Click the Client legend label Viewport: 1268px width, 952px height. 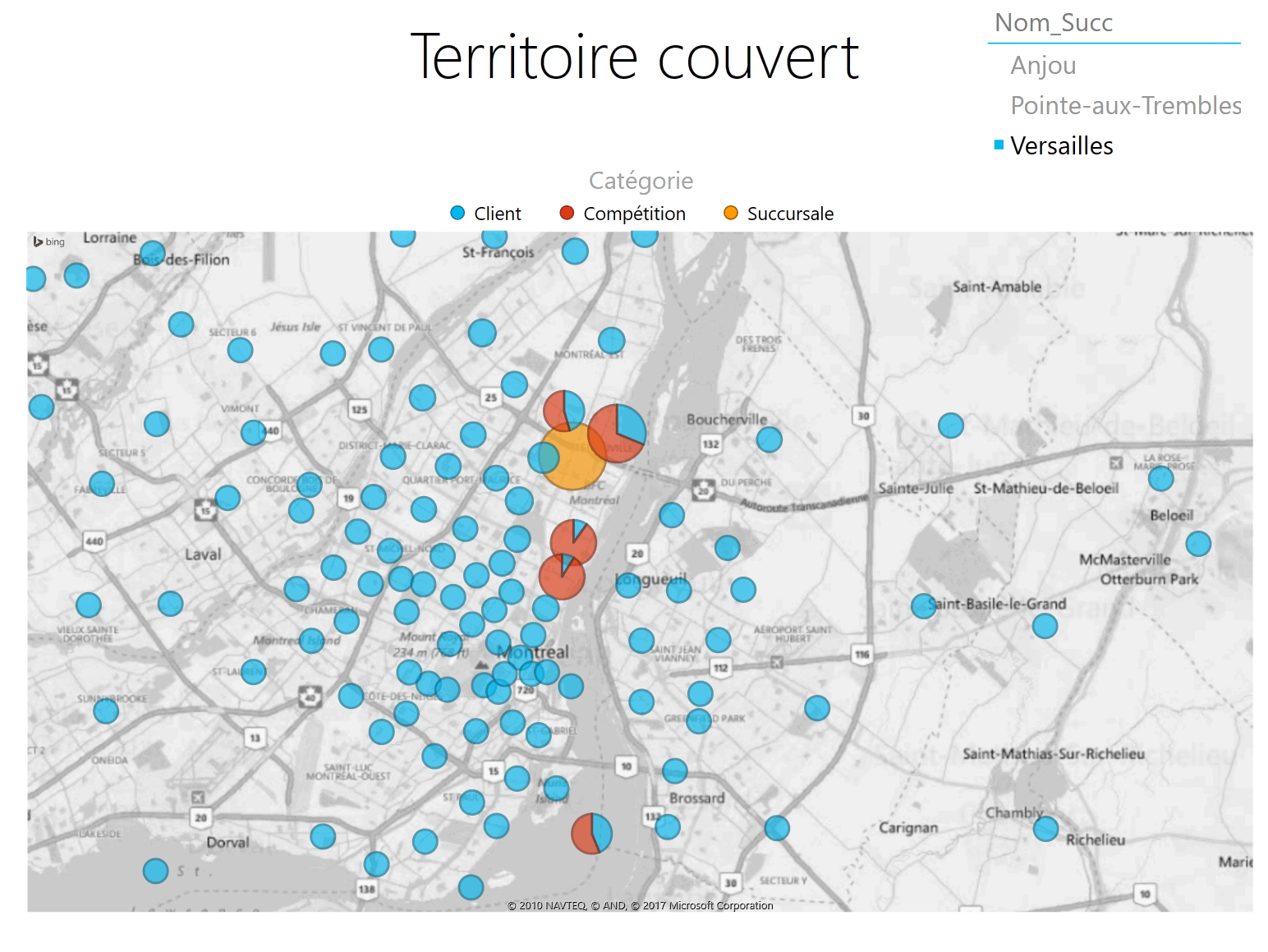pos(497,214)
